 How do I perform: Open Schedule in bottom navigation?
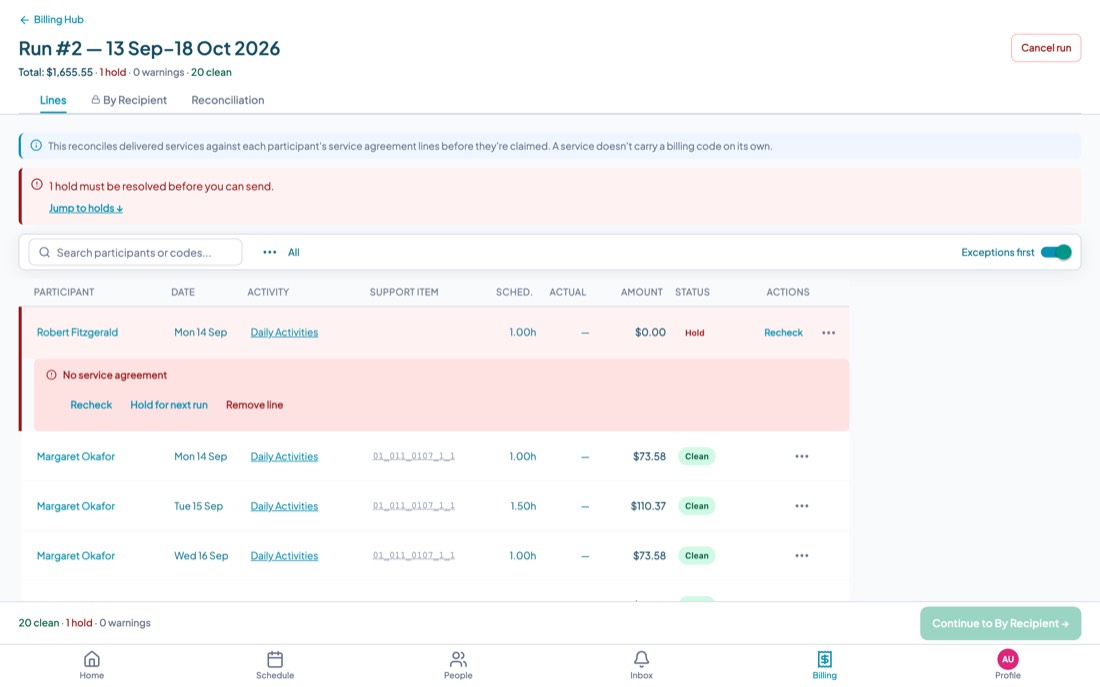[x=275, y=665]
